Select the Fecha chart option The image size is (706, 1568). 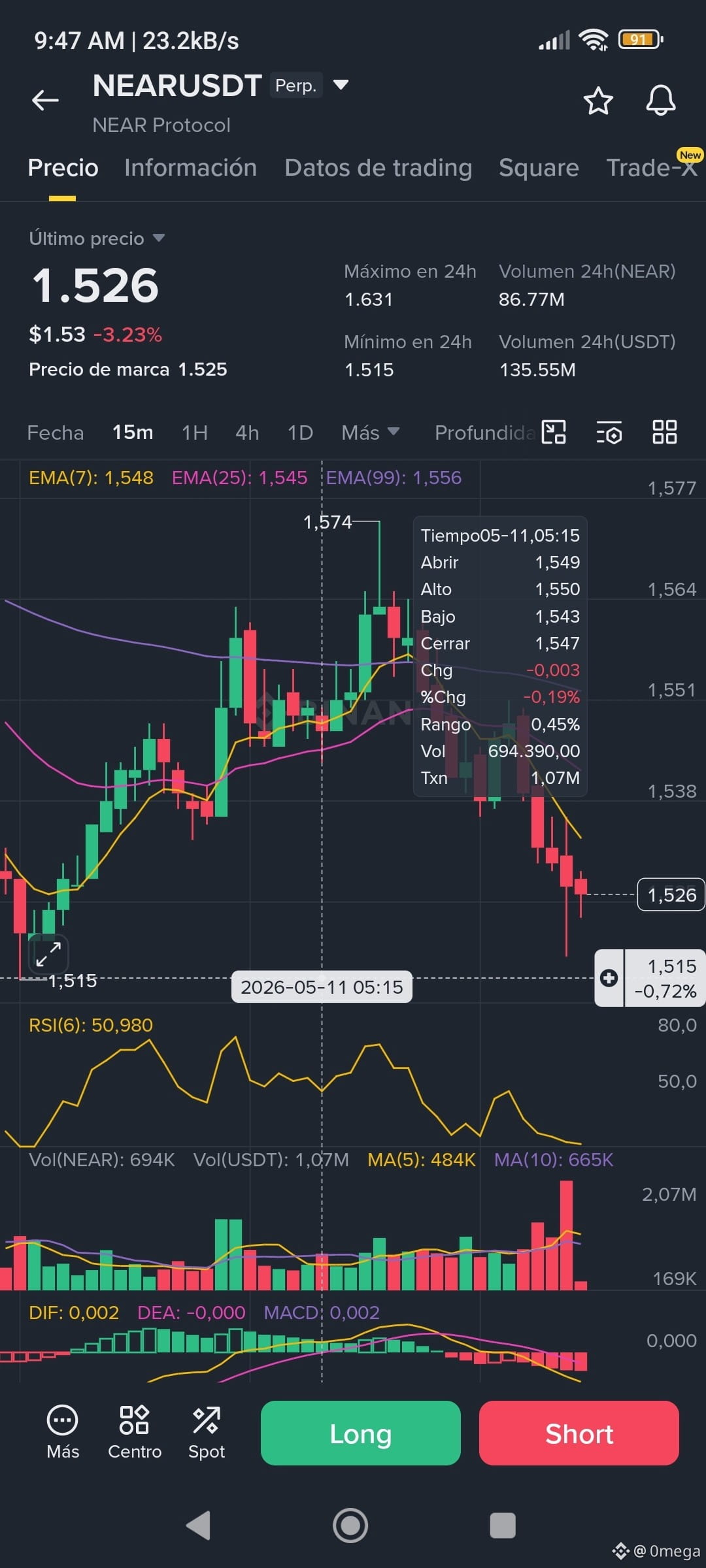click(x=56, y=433)
